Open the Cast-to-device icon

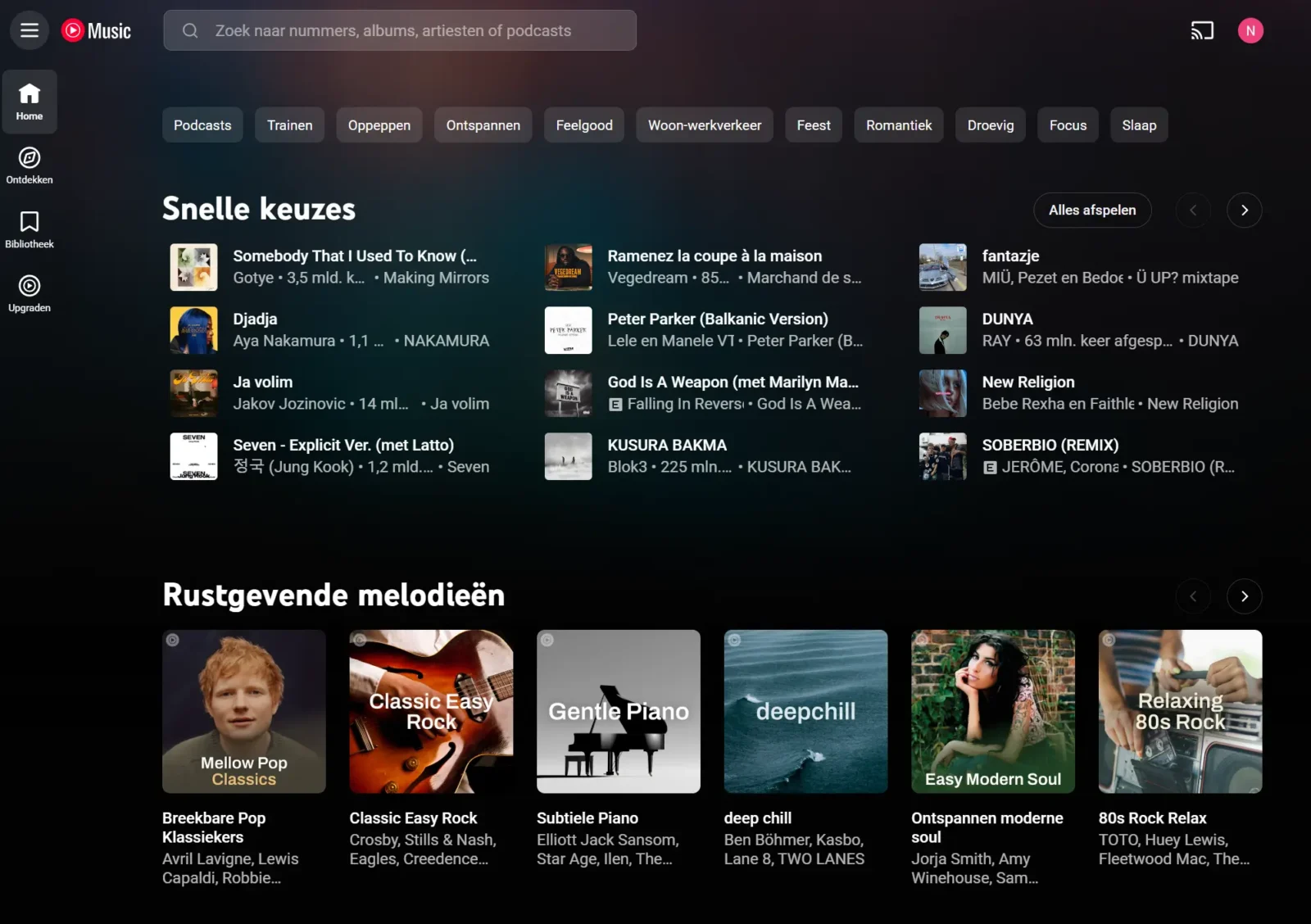(x=1202, y=30)
